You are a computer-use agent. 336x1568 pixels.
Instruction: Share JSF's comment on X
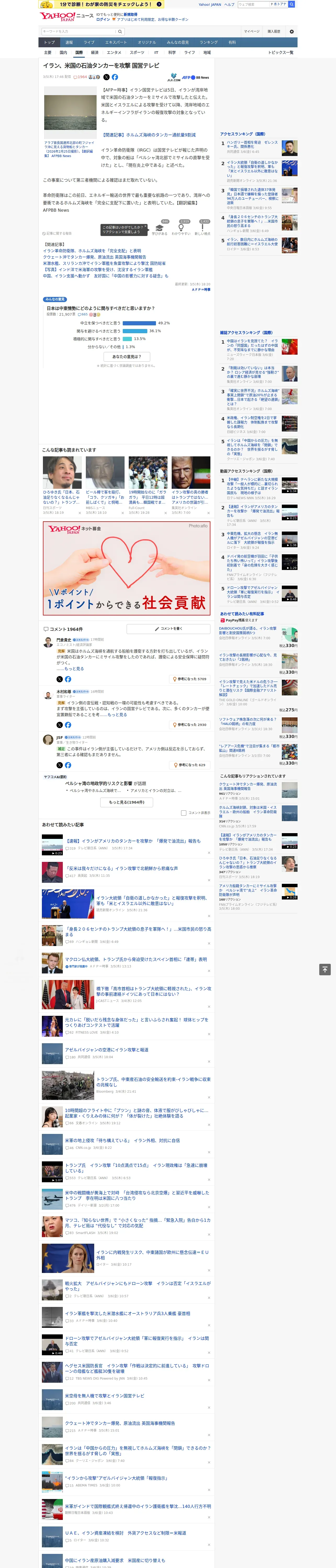60,765
